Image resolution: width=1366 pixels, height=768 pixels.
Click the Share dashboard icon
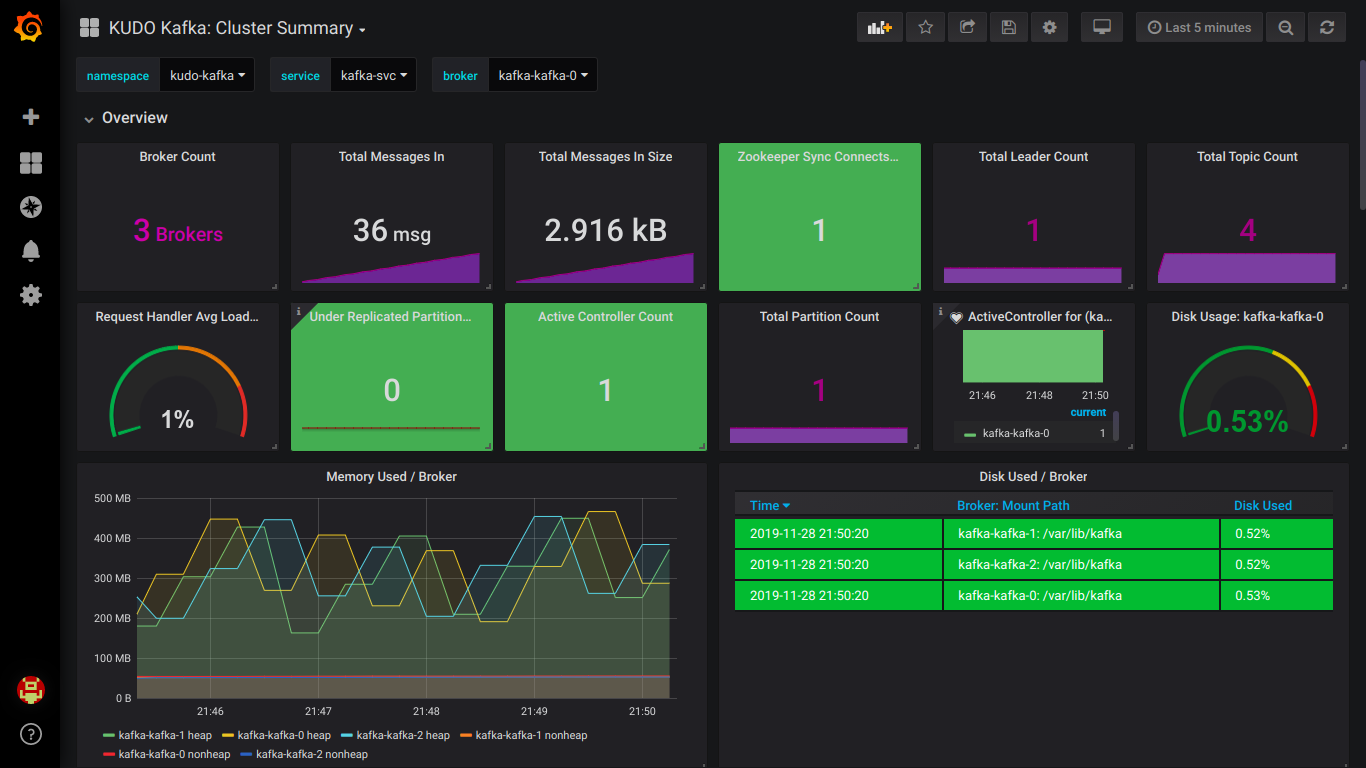coord(967,27)
